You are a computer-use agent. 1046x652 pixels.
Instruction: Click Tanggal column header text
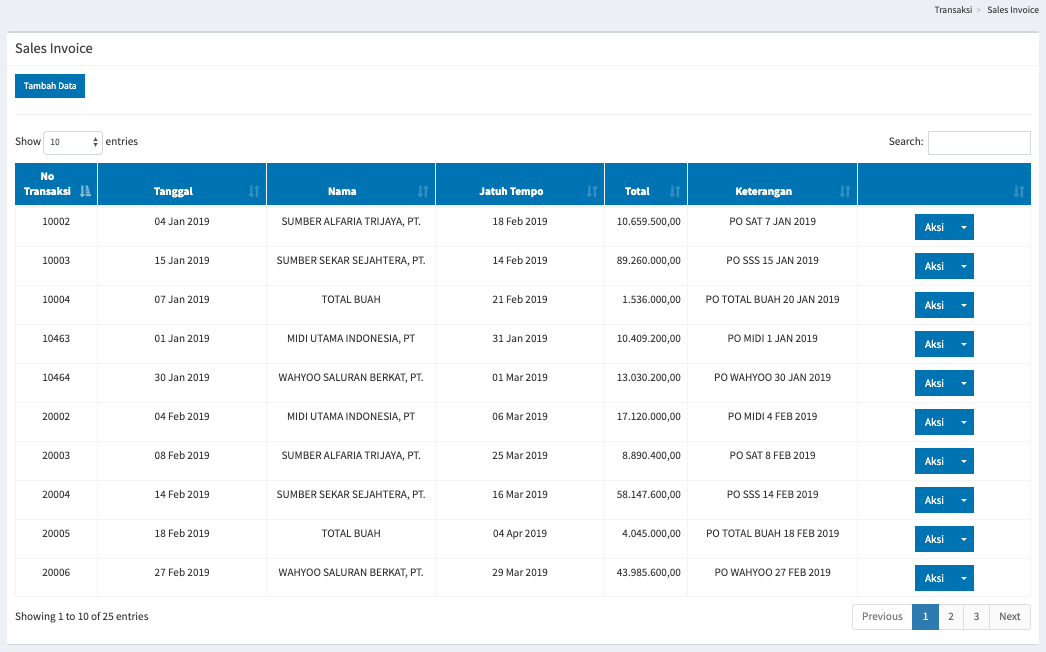click(x=173, y=192)
